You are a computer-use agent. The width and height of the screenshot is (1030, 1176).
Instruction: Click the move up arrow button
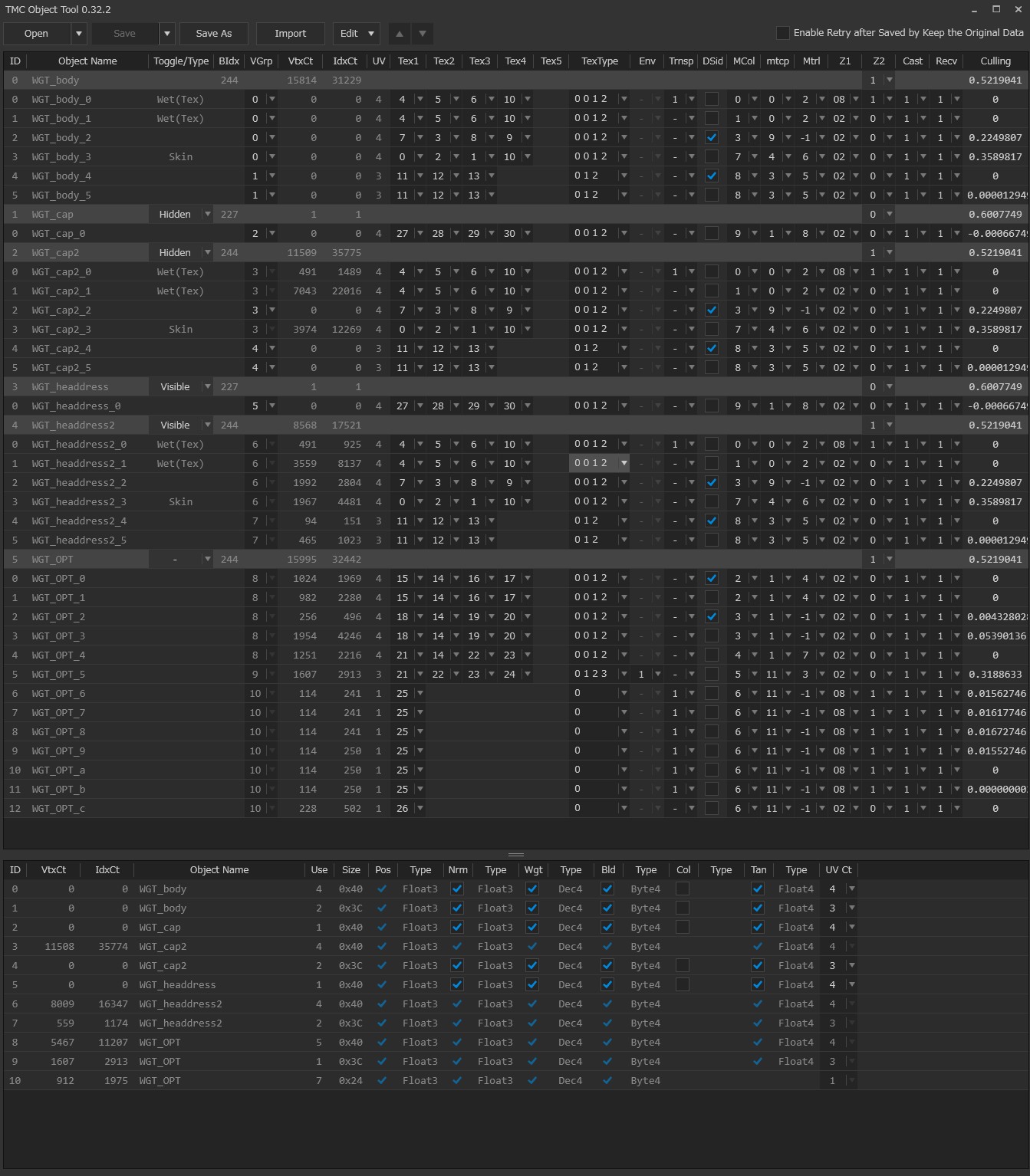click(x=399, y=34)
